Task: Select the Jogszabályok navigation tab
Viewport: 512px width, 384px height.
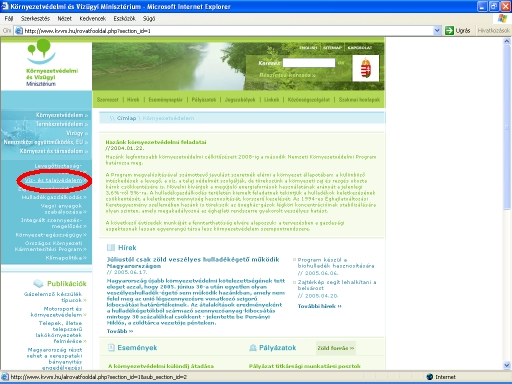Action: point(240,100)
